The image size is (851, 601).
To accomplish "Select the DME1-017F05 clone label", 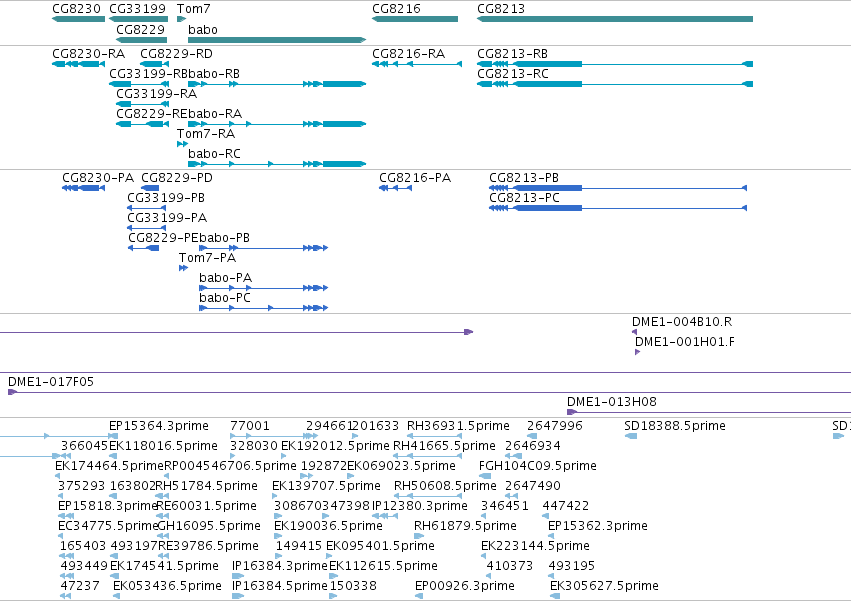I will [x=51, y=382].
